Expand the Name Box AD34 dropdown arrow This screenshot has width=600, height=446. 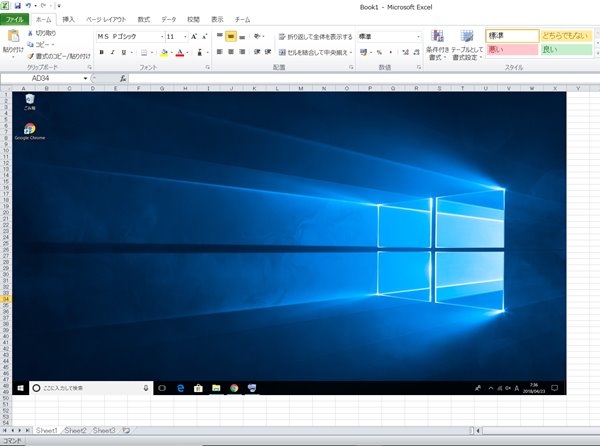(x=85, y=78)
